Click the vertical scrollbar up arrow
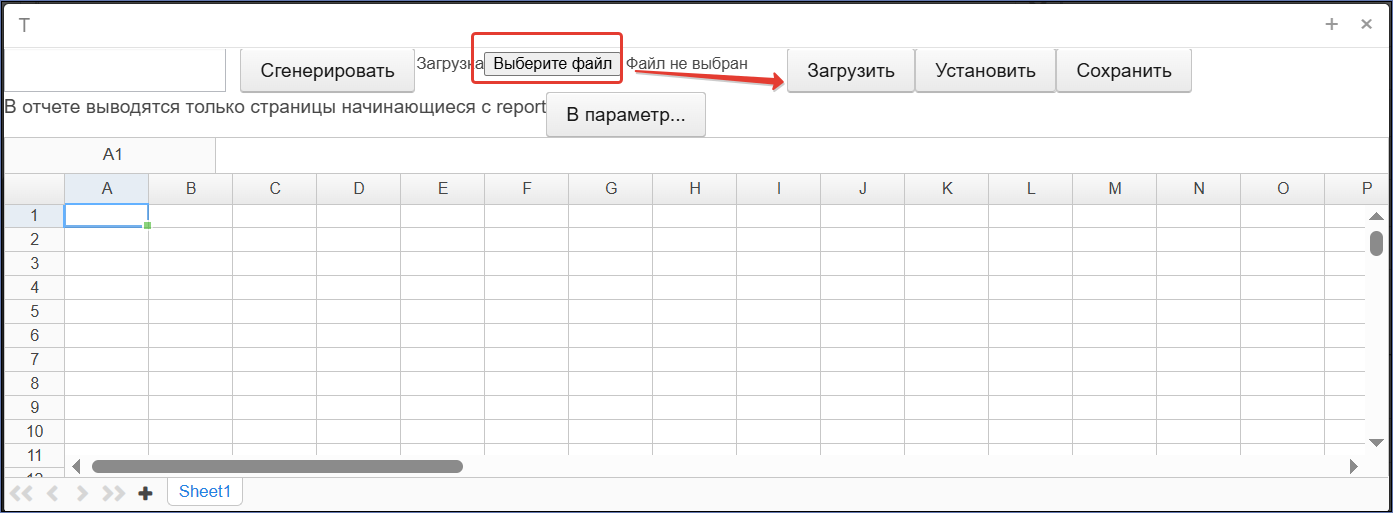The height and width of the screenshot is (513, 1393). [1376, 216]
